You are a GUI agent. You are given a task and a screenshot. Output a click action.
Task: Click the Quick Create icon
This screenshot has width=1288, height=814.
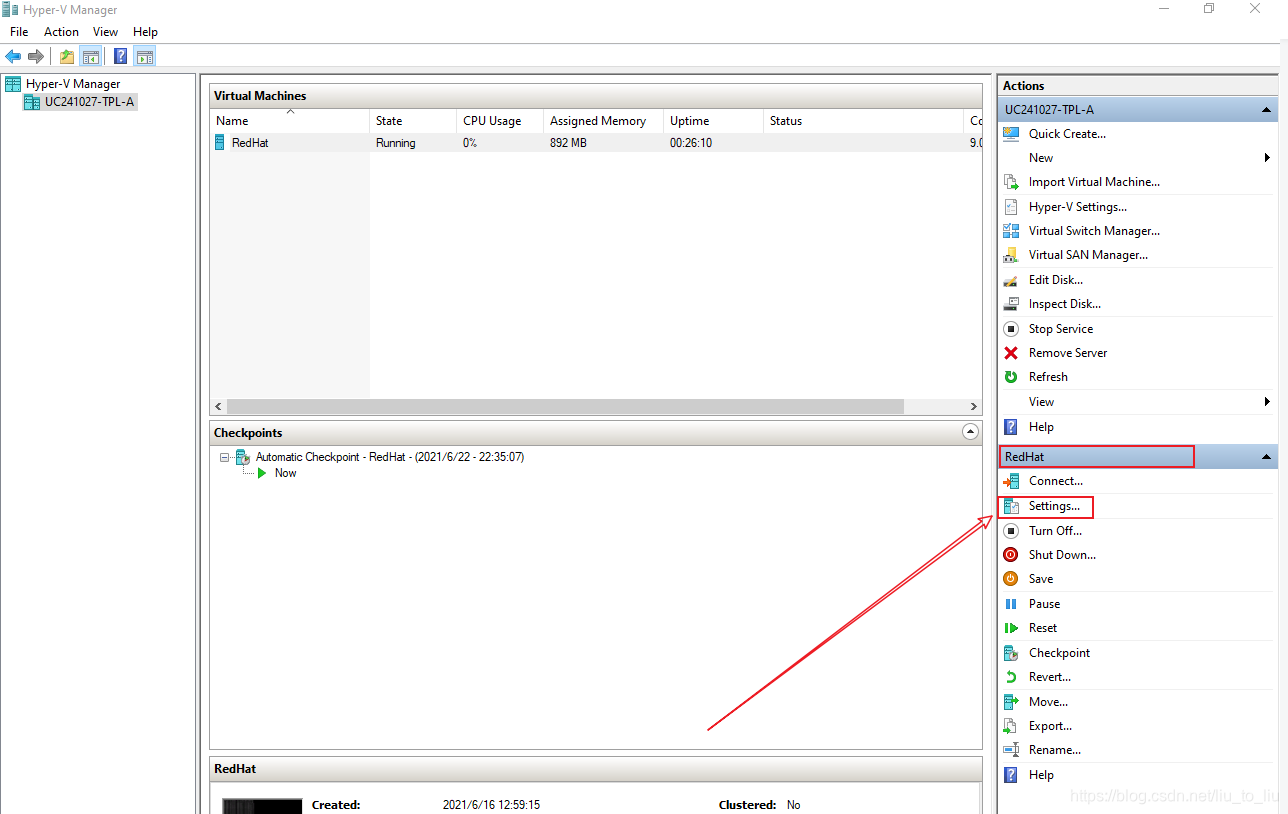click(1011, 134)
